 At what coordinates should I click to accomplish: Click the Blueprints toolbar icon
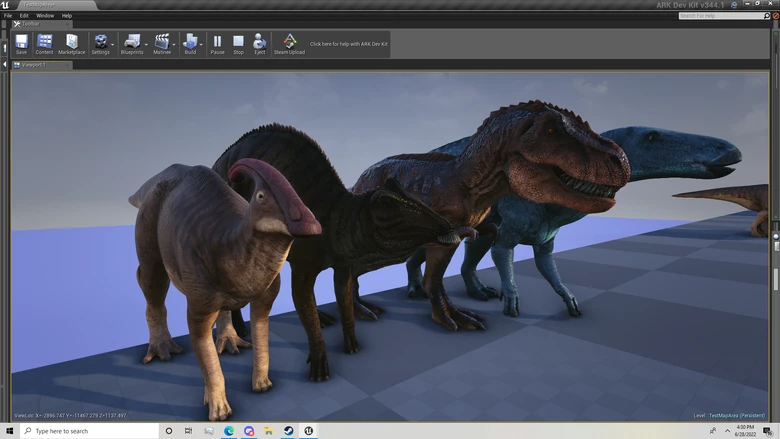click(131, 43)
